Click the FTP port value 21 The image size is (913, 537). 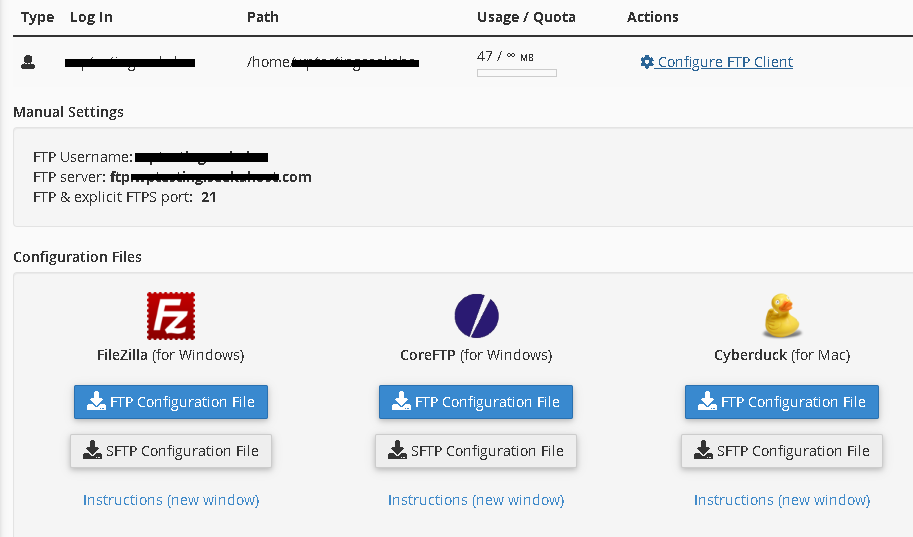(x=208, y=197)
